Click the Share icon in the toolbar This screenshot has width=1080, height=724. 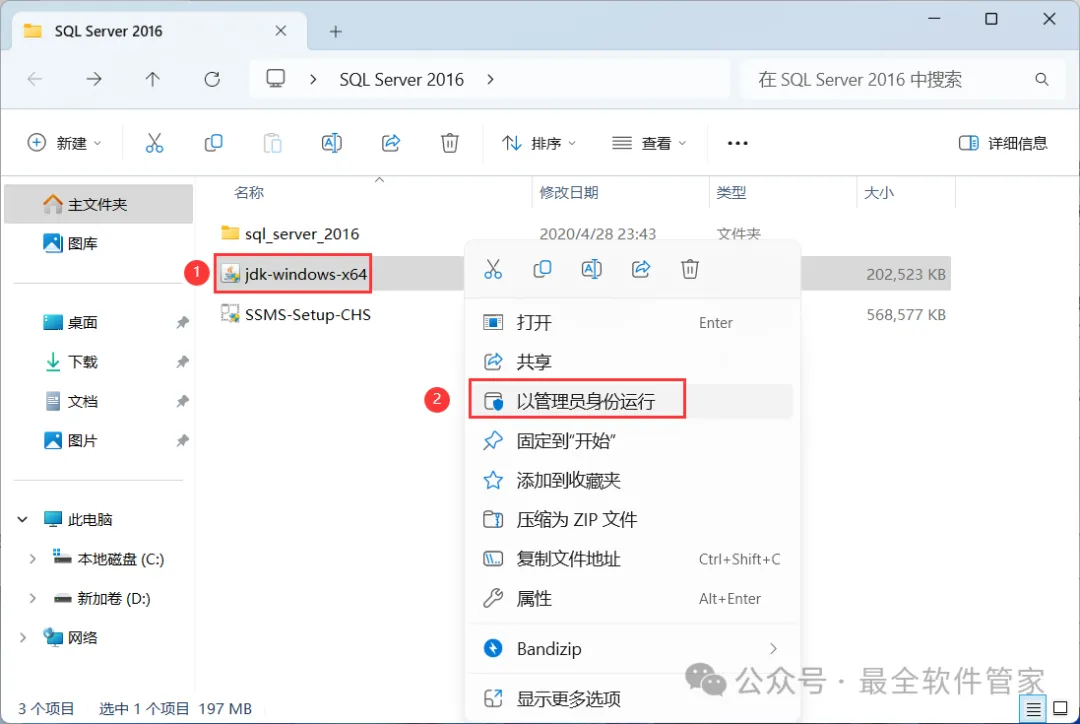pos(391,143)
